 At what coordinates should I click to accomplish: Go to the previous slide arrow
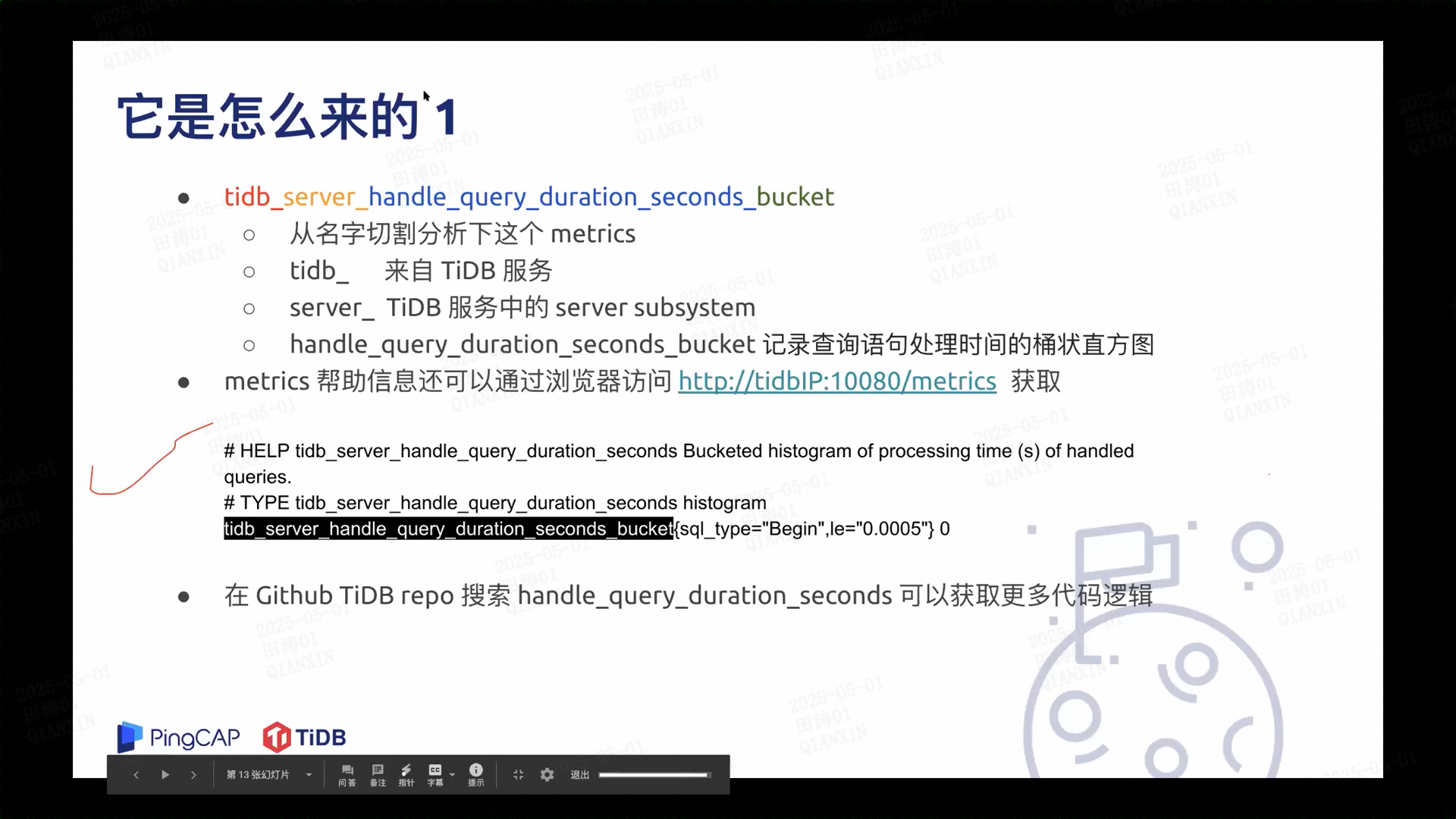[136, 775]
